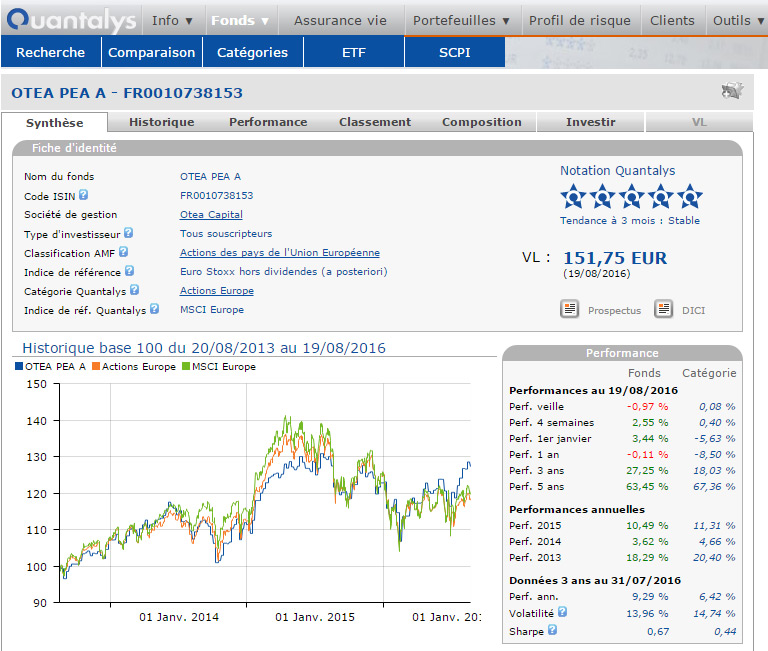
Task: Click the blue OTEA PEA A legend swatch
Action: pyautogui.click(x=19, y=367)
